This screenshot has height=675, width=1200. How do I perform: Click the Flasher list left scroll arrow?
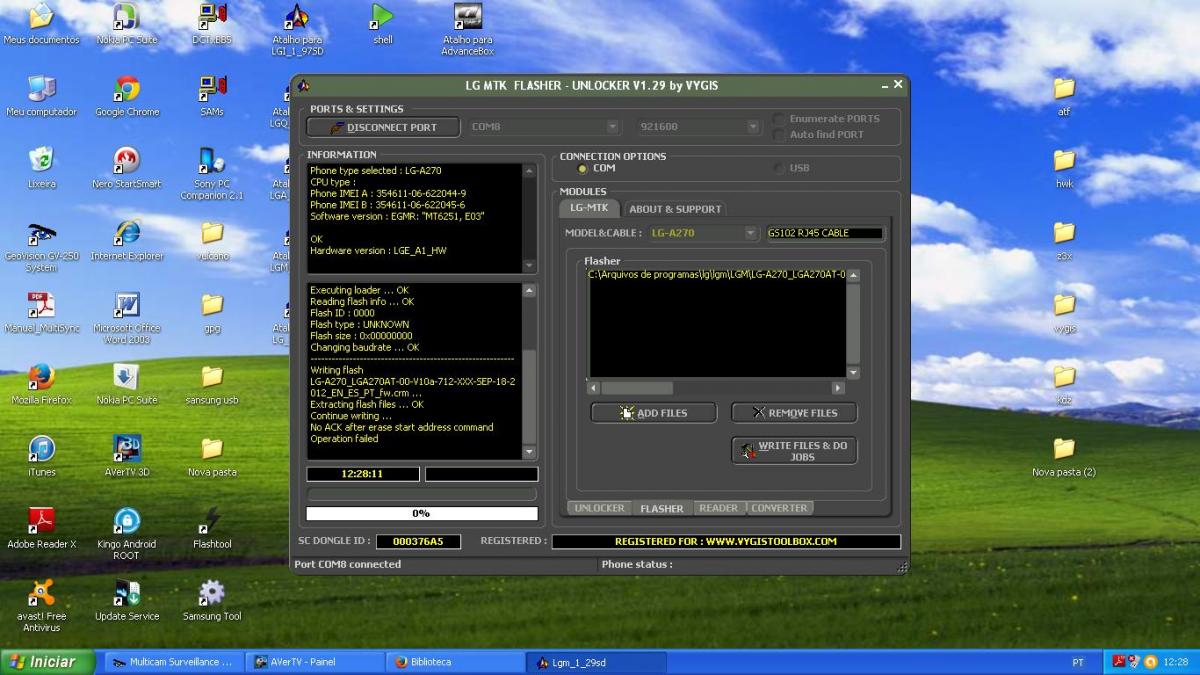coord(593,388)
